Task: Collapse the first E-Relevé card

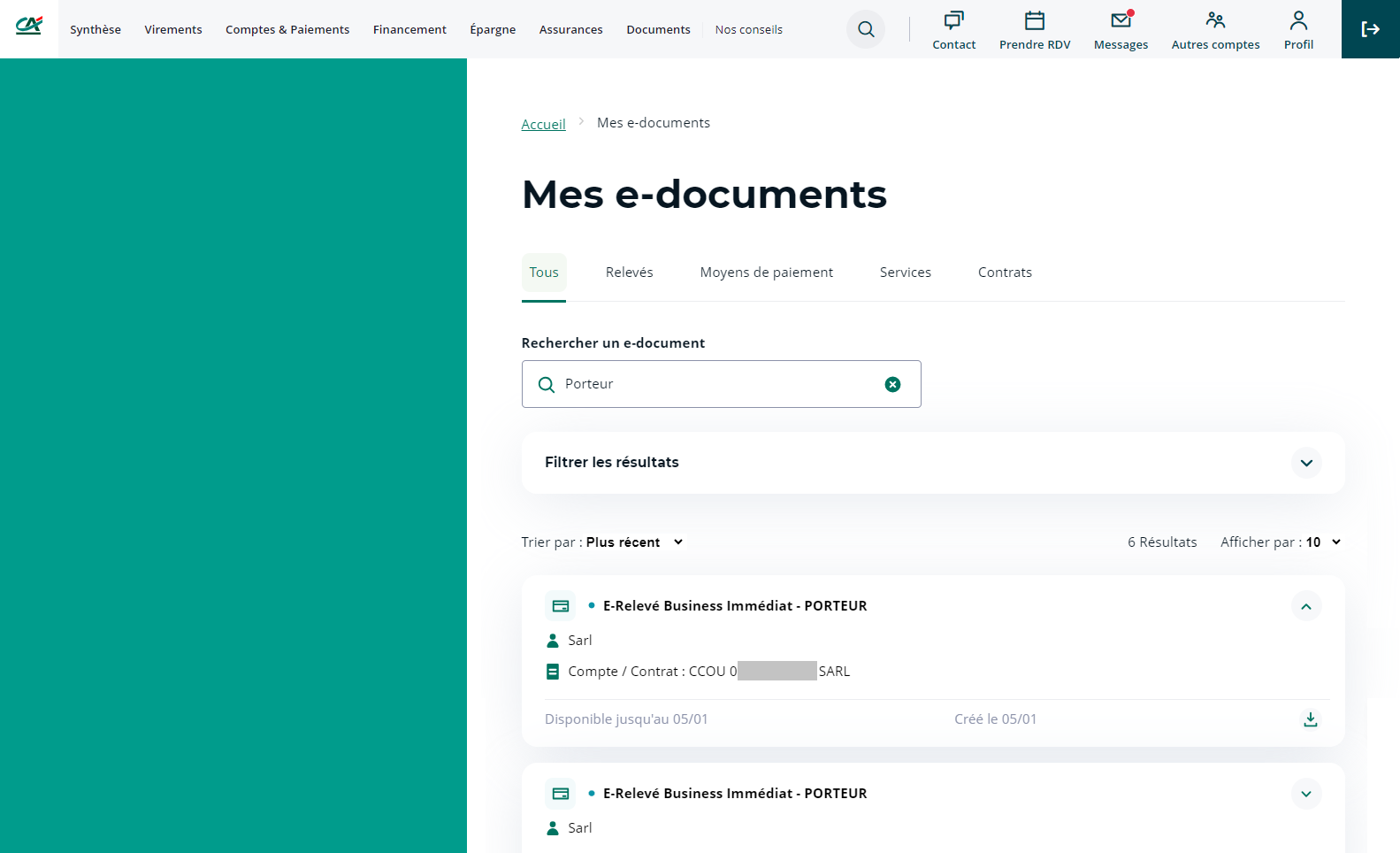Action: point(1305,606)
